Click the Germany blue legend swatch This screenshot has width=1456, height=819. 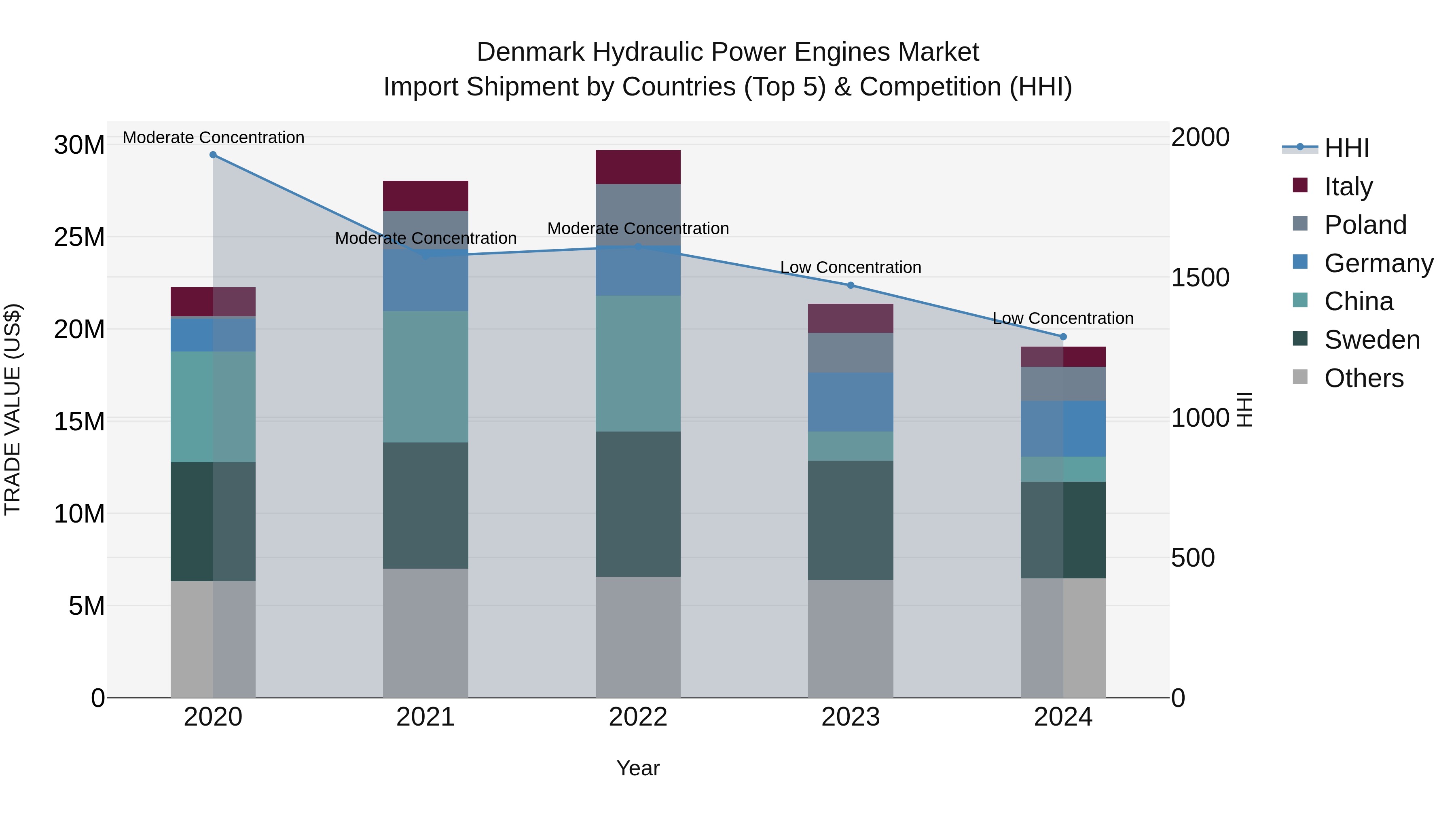(1300, 262)
